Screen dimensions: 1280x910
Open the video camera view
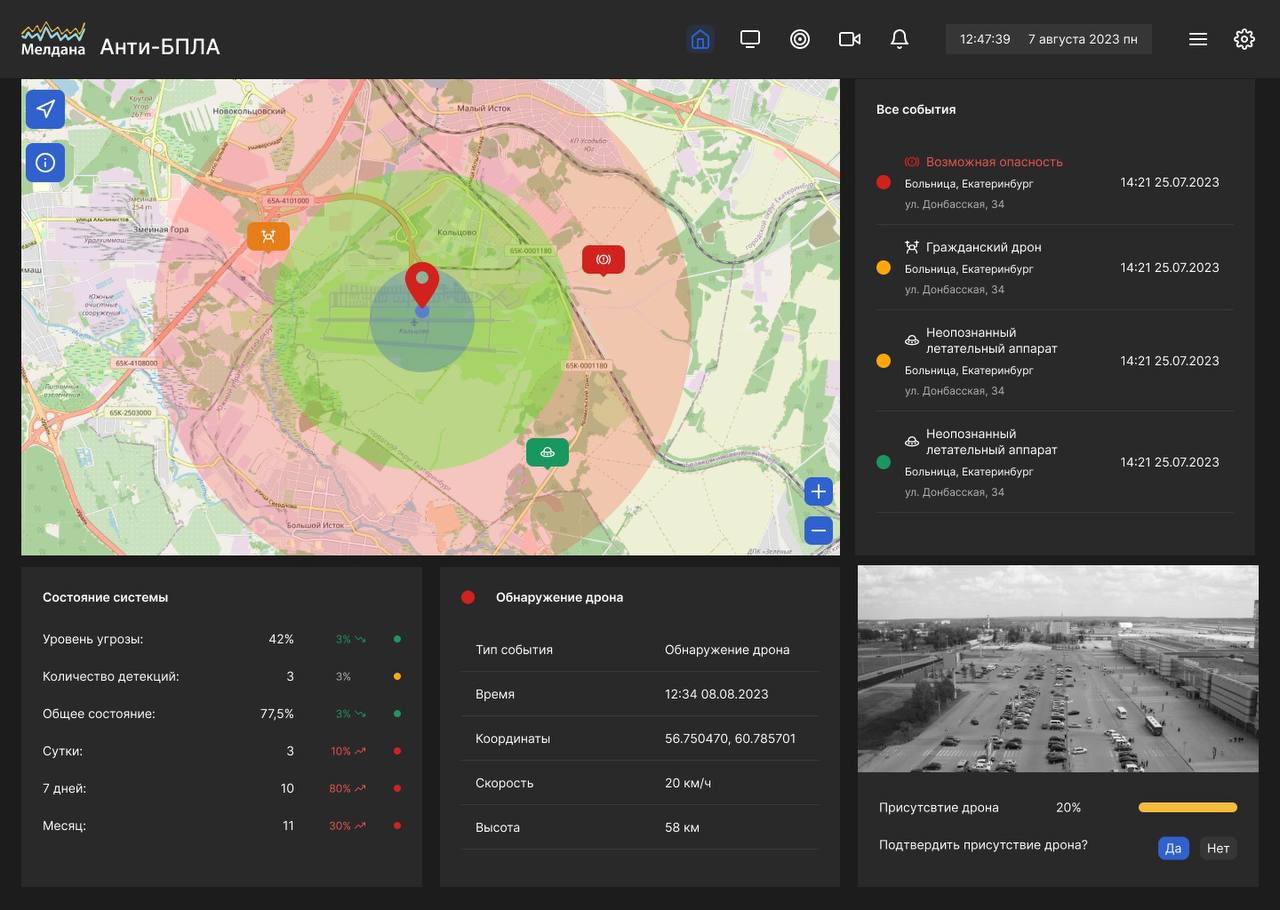(x=850, y=39)
